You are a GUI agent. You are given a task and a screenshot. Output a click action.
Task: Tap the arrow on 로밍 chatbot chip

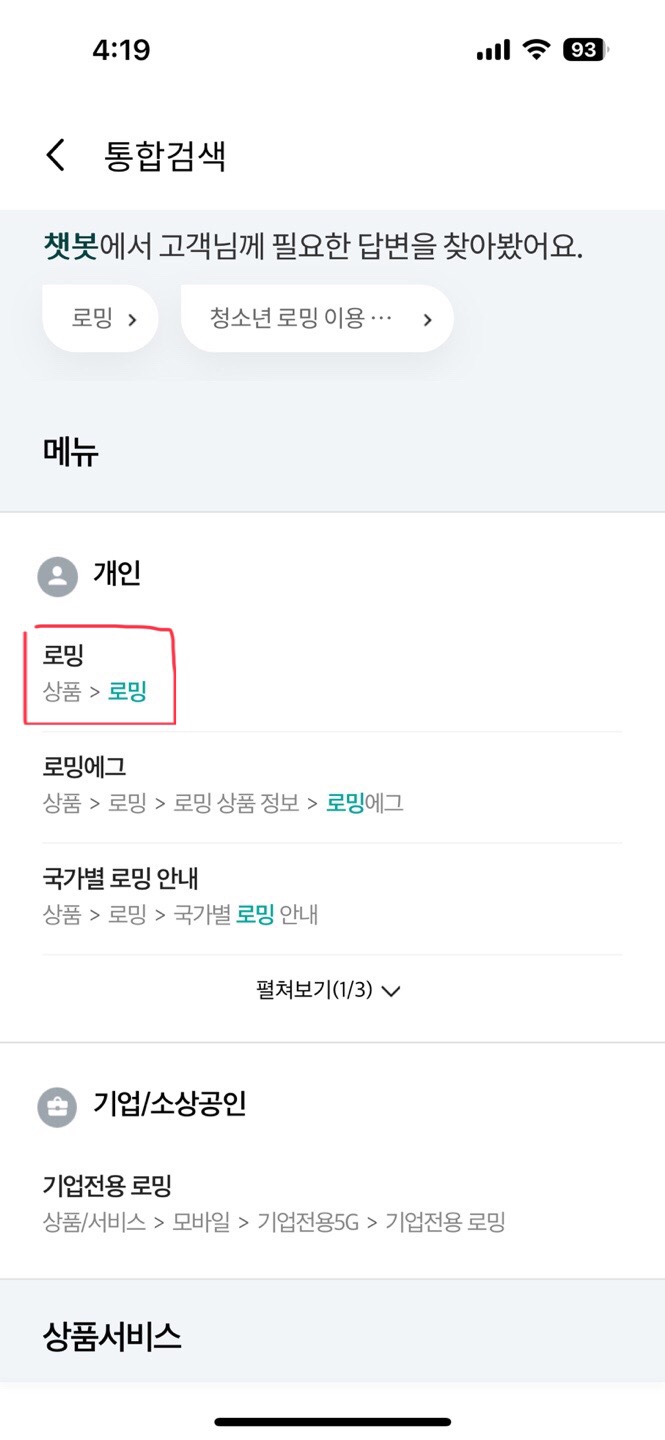[133, 320]
